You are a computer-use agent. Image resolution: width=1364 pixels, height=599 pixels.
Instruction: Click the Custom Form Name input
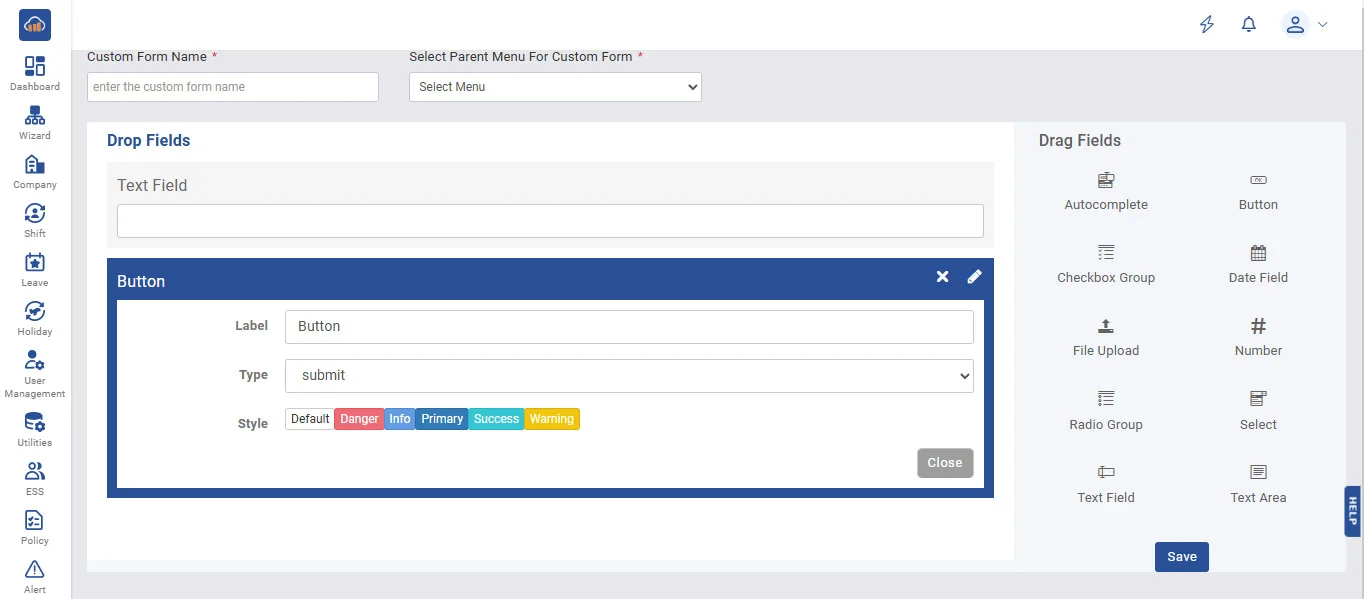[x=233, y=87]
